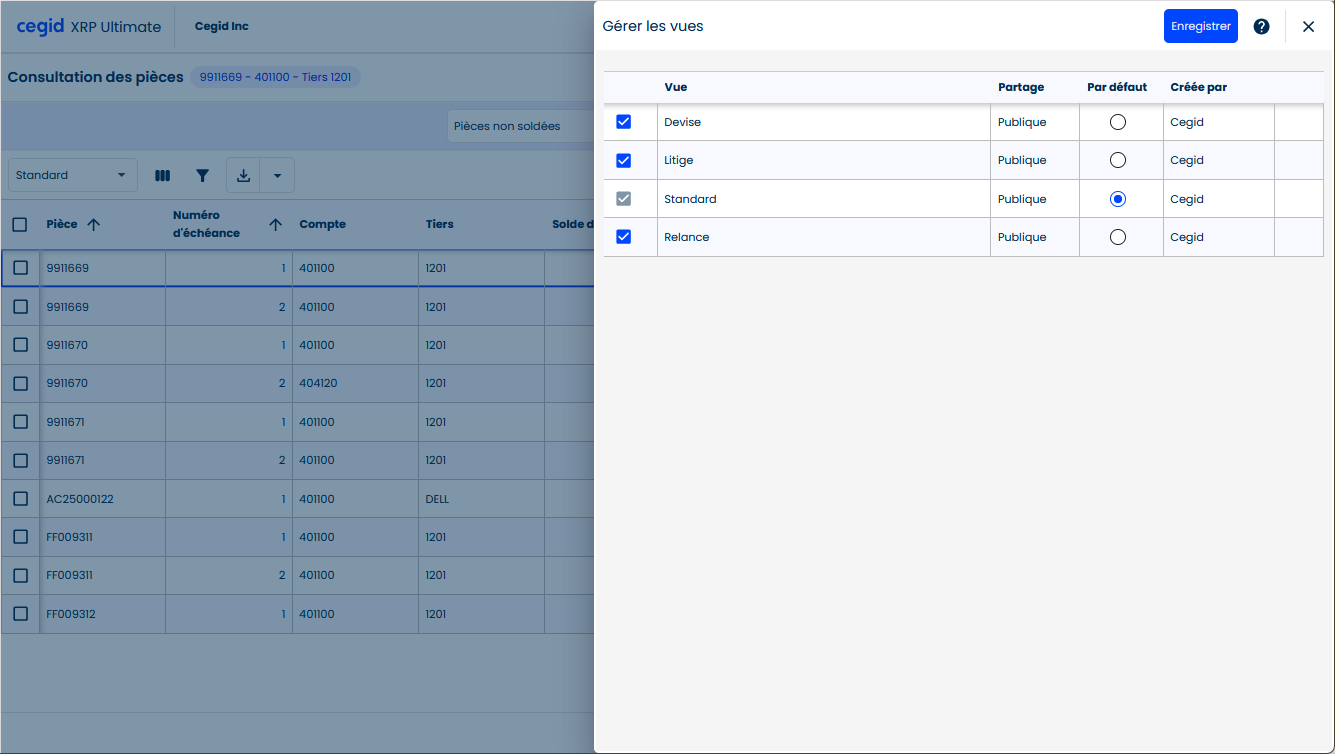This screenshot has width=1335, height=754.
Task: Uncheck the Devise view checkbox
Action: pos(623,122)
